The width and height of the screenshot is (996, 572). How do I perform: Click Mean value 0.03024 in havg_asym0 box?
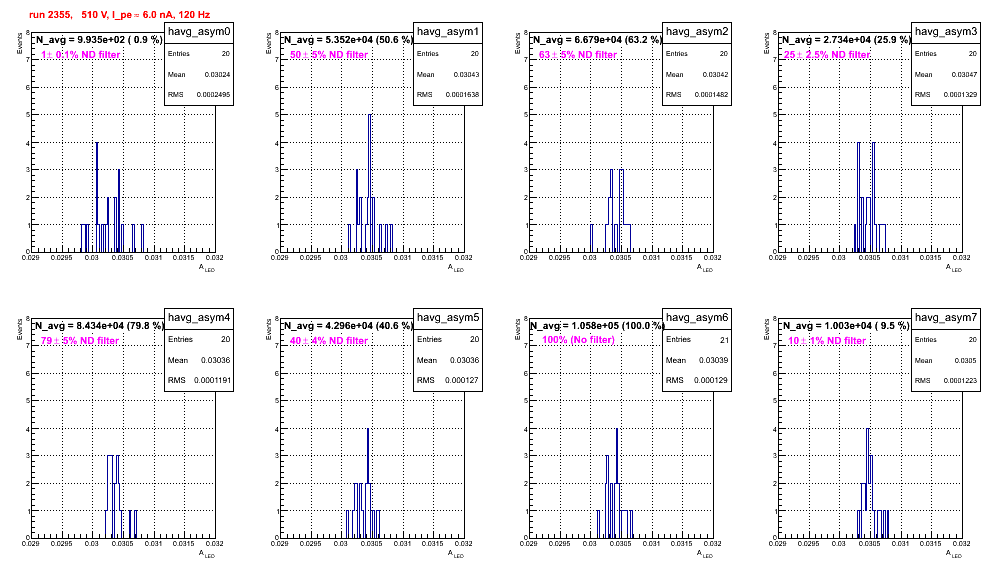click(217, 75)
